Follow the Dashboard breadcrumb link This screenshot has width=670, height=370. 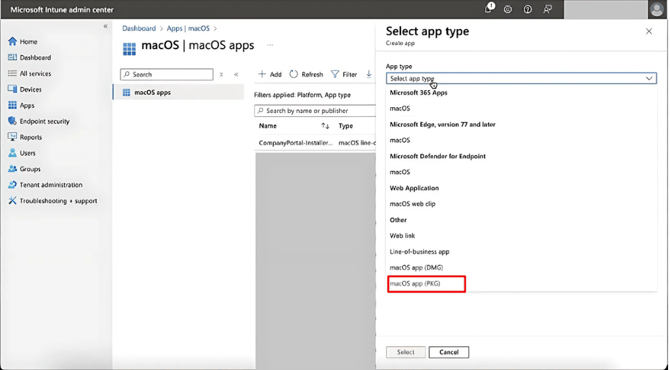tap(139, 29)
